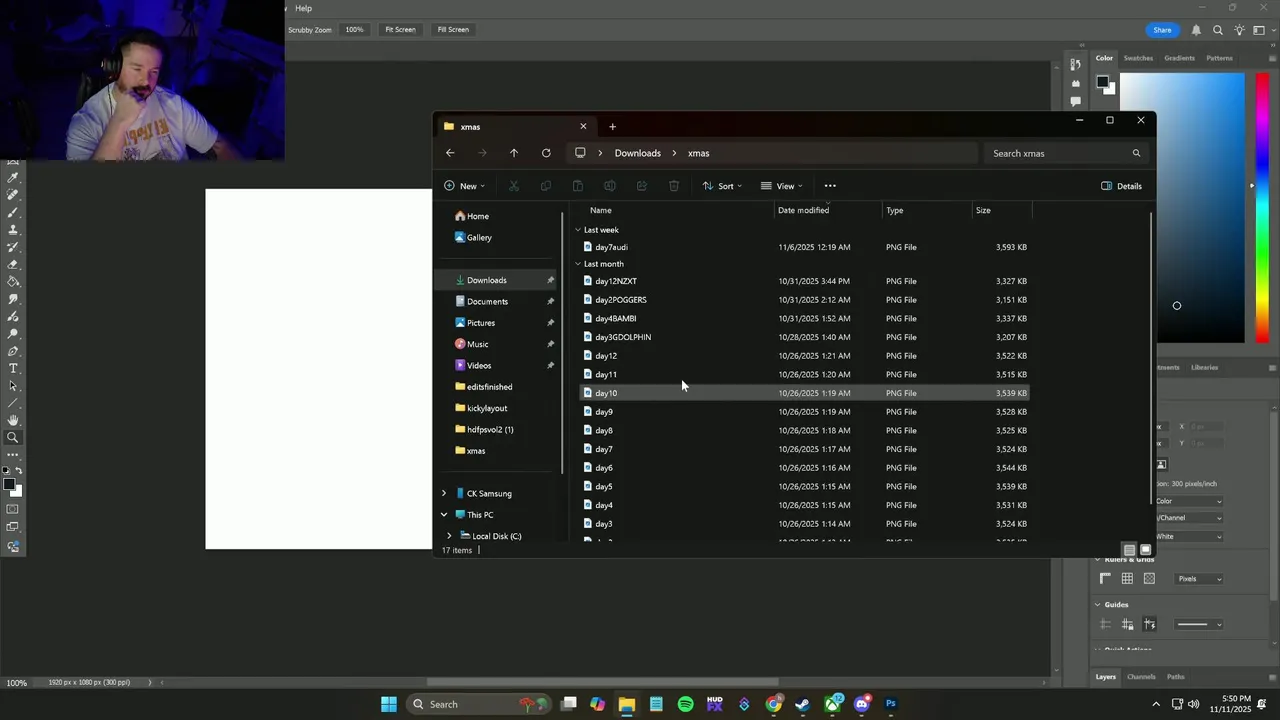Select the Pen tool in Photoshop
1280x720 pixels.
pyautogui.click(x=13, y=351)
